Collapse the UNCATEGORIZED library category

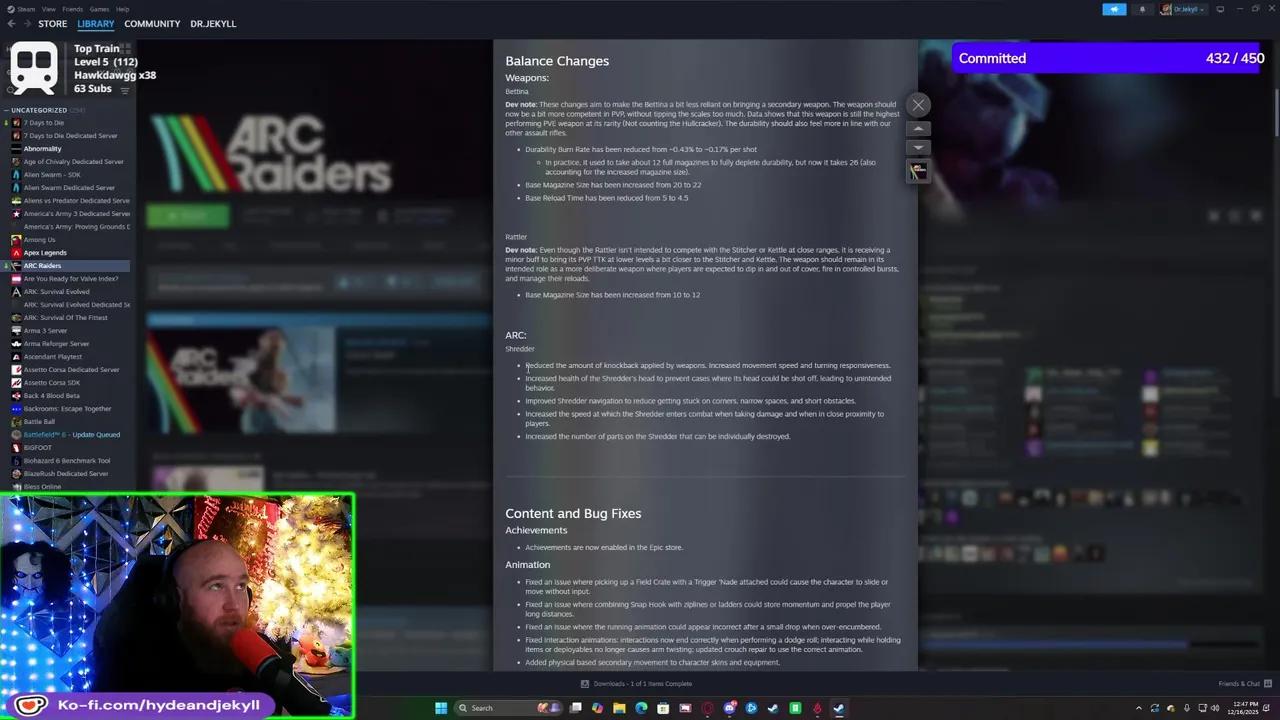[x=6, y=110]
